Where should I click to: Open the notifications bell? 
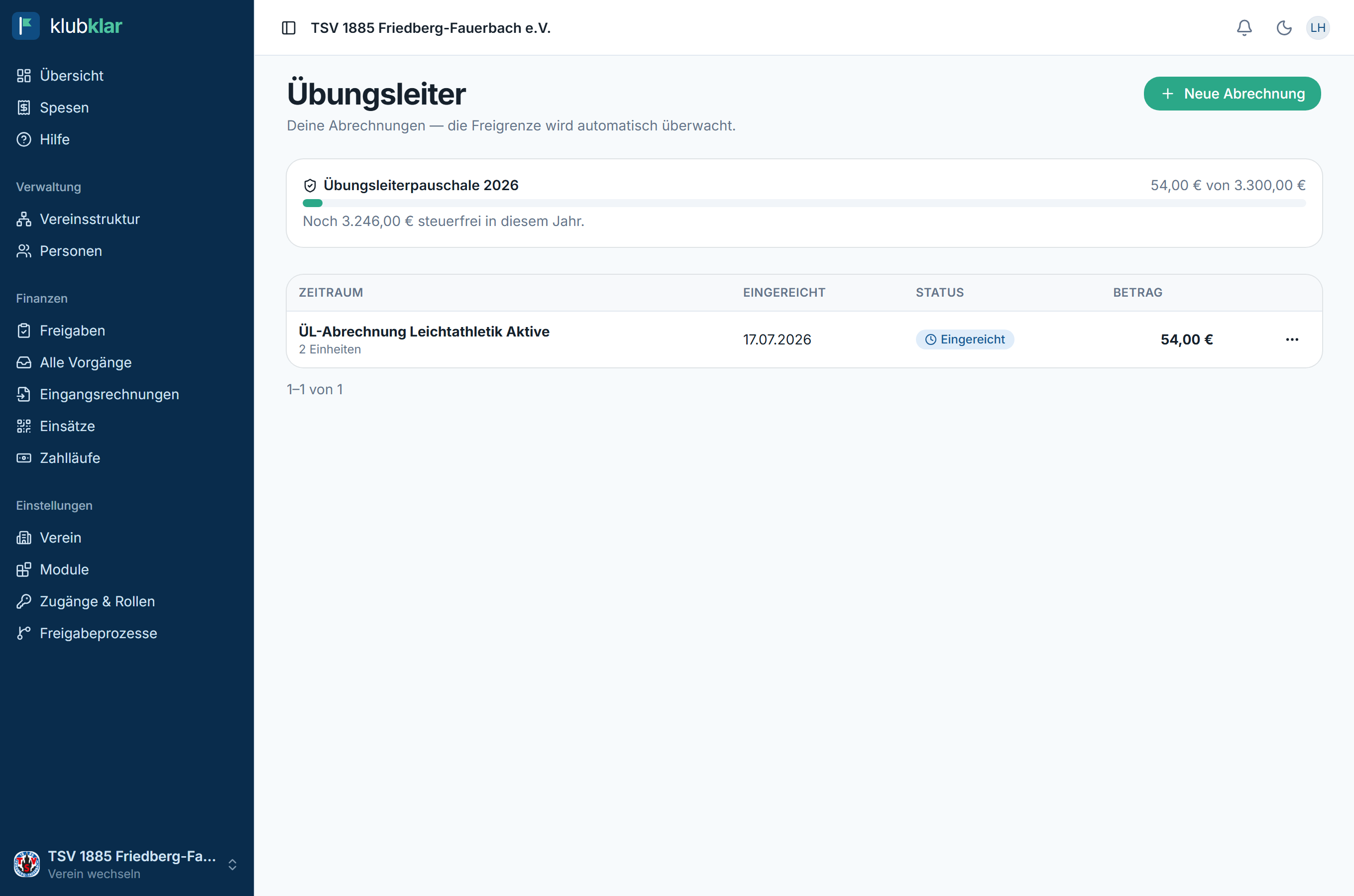1244,28
